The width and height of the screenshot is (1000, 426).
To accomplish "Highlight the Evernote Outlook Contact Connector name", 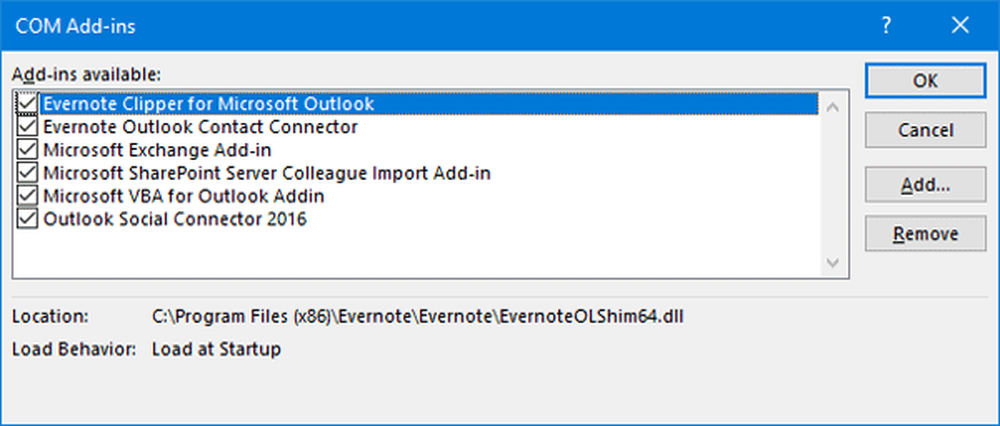I will point(200,127).
